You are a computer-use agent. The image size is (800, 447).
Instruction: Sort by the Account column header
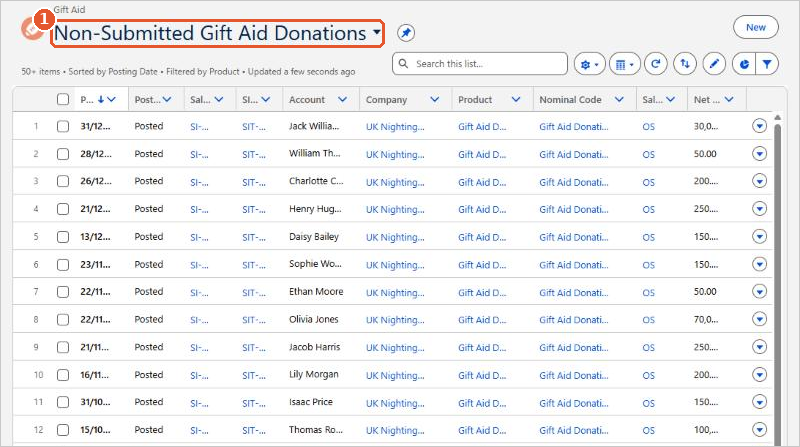307,100
